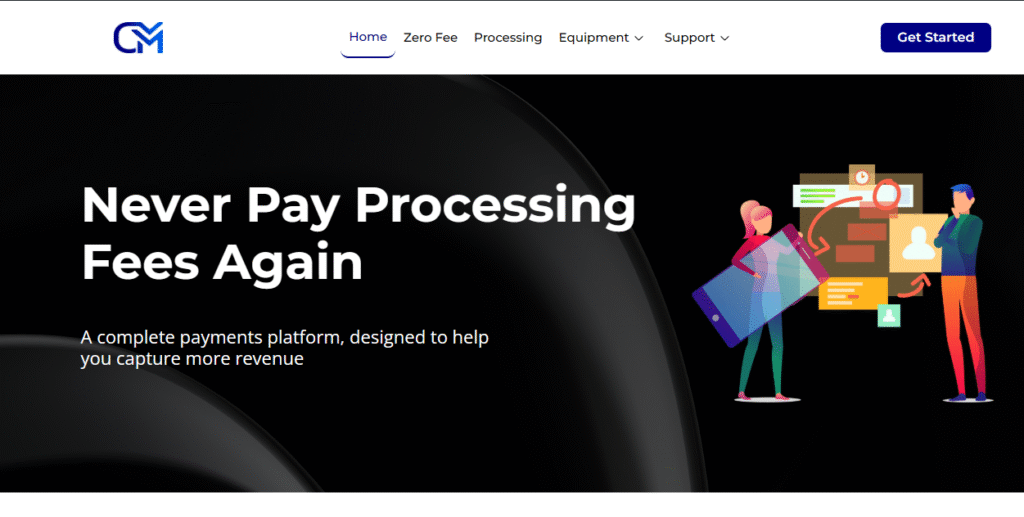The width and height of the screenshot is (1024, 517).
Task: Click the user profile card in the illustration
Action: [918, 243]
